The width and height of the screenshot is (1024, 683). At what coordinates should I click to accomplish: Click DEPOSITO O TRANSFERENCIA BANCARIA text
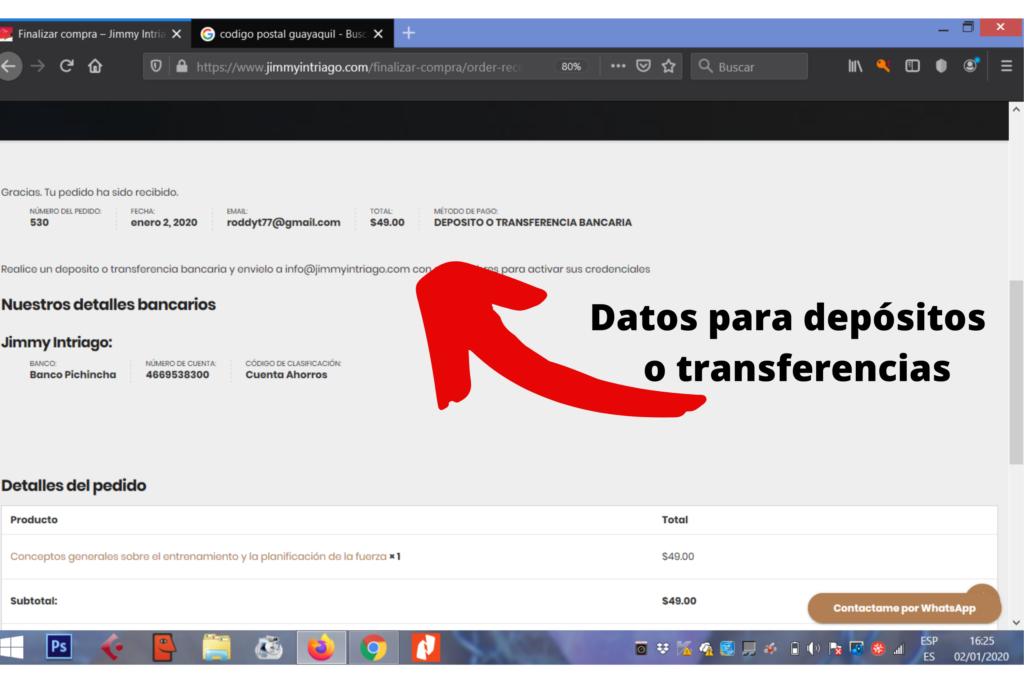pyautogui.click(x=533, y=223)
